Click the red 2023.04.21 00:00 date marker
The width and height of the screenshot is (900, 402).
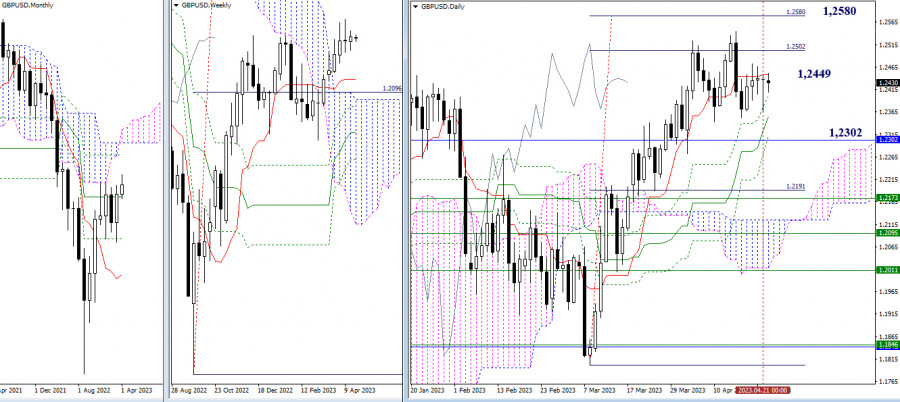pyautogui.click(x=763, y=390)
